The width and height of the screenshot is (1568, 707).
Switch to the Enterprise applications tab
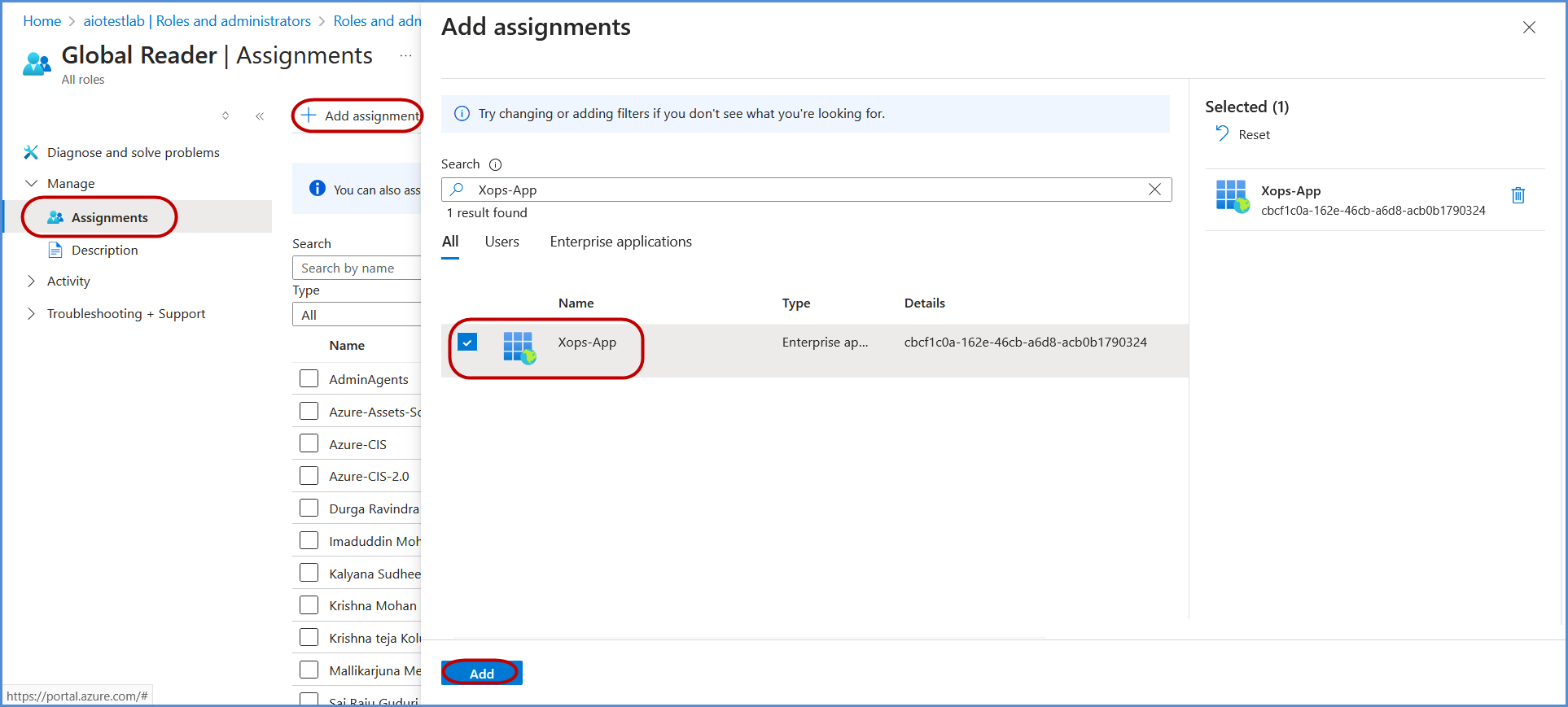tap(620, 242)
